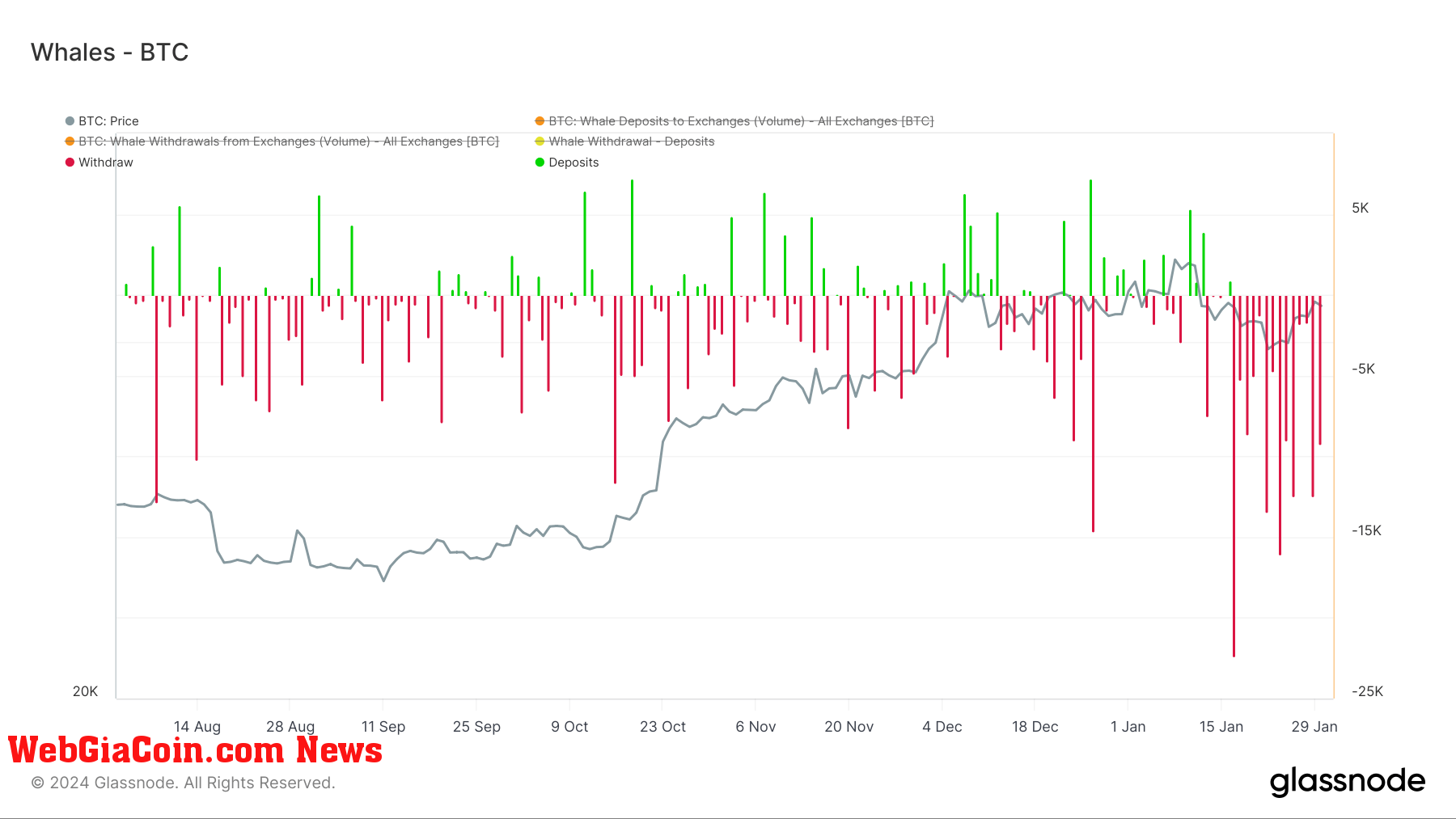Click the 18 Dec x-axis label
The width and height of the screenshot is (1456, 819).
point(1035,727)
